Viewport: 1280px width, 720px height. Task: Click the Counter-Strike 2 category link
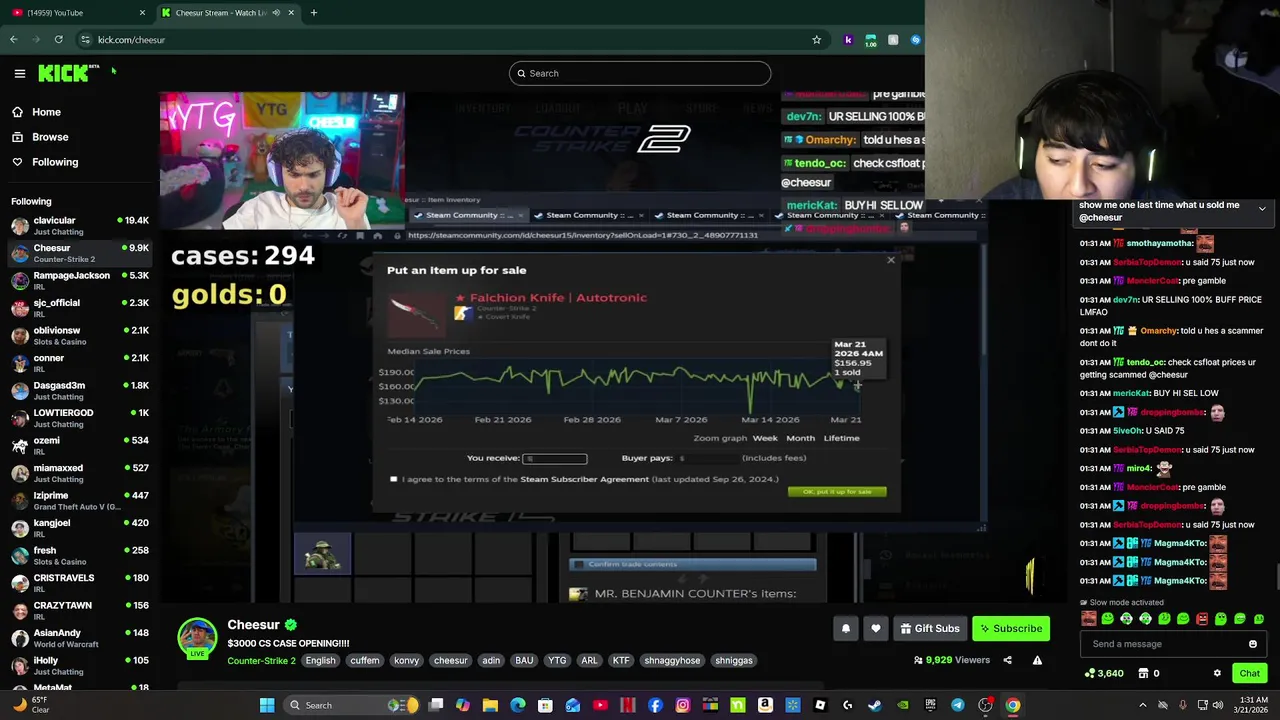261,660
